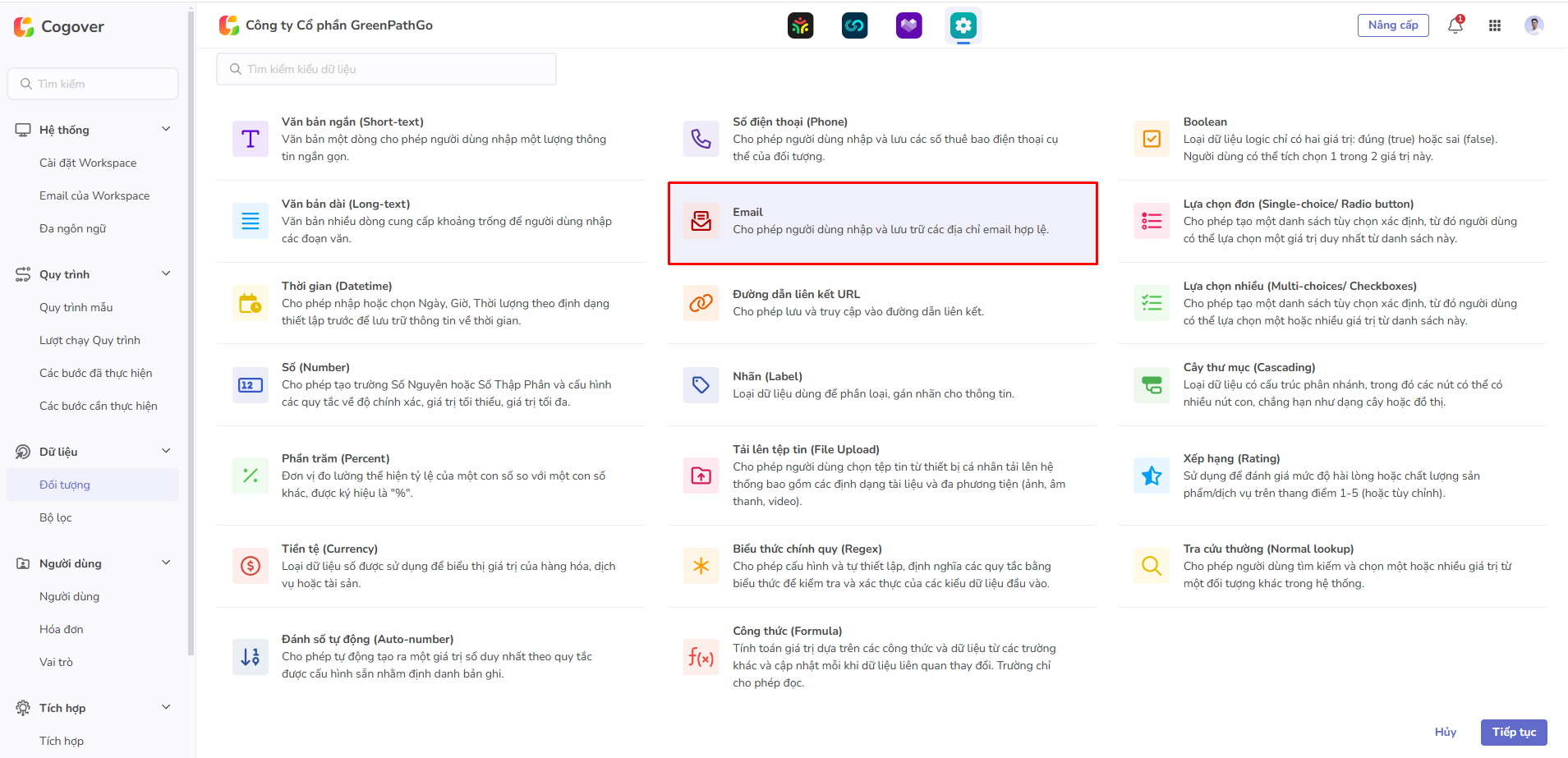Click the Rating star icon
This screenshot has height=758, width=1568.
point(1152,475)
